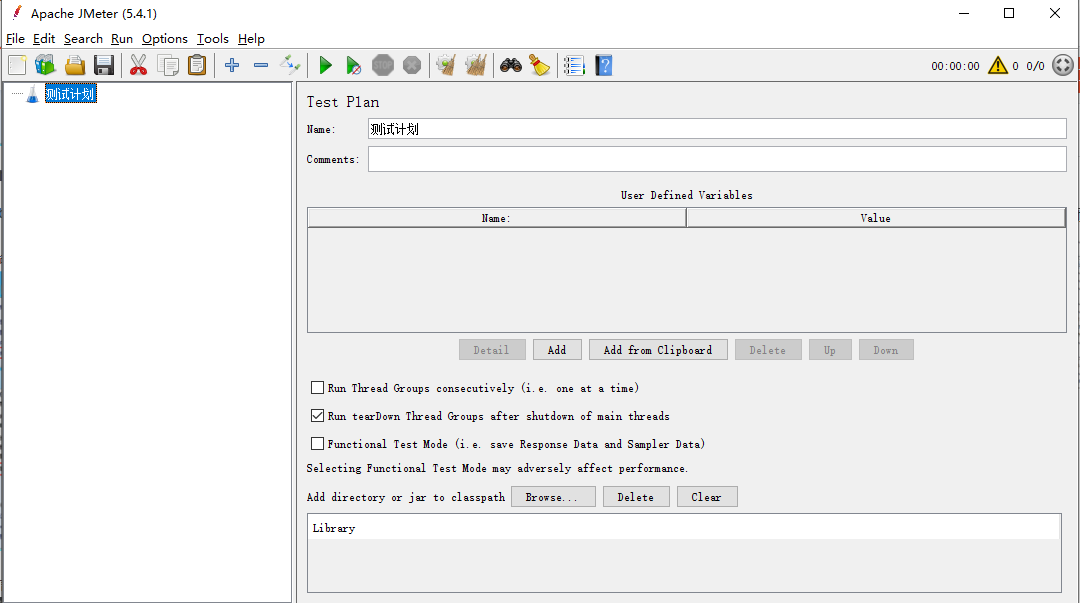The width and height of the screenshot is (1080, 603).
Task: Click the New test plan icon
Action: point(17,65)
